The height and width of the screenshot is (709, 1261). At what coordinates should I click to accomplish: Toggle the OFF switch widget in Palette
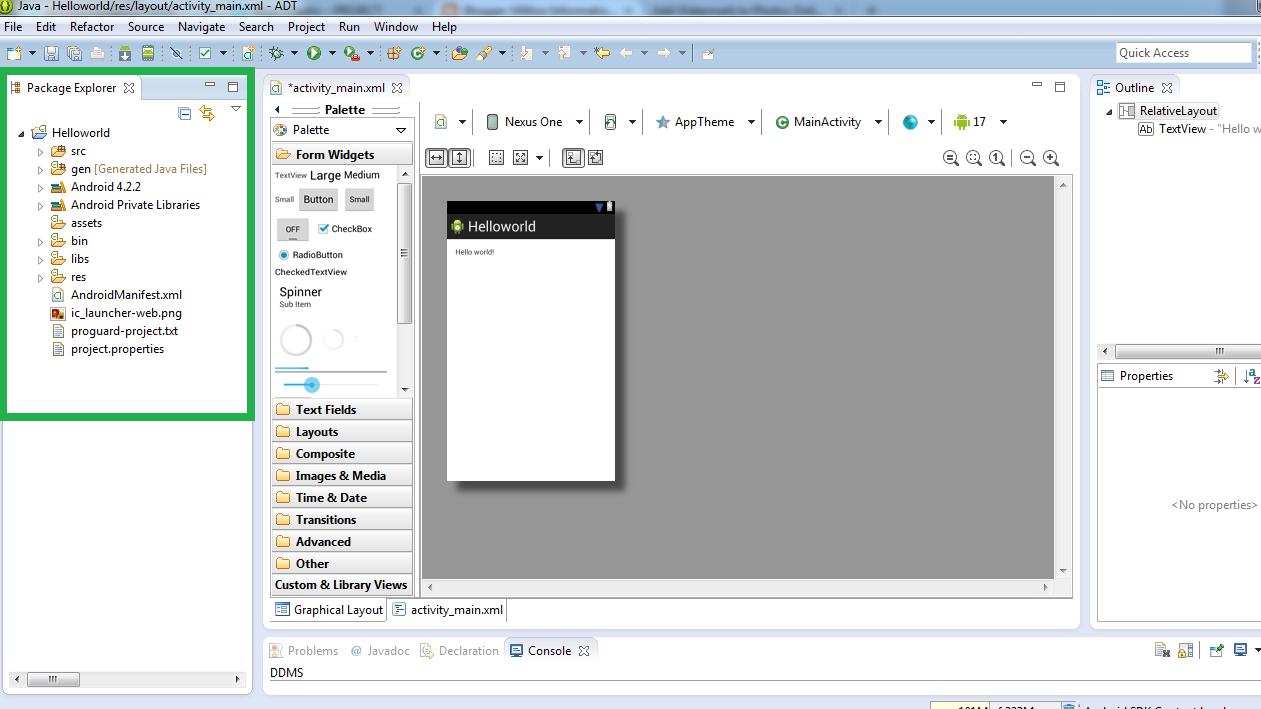pos(293,229)
